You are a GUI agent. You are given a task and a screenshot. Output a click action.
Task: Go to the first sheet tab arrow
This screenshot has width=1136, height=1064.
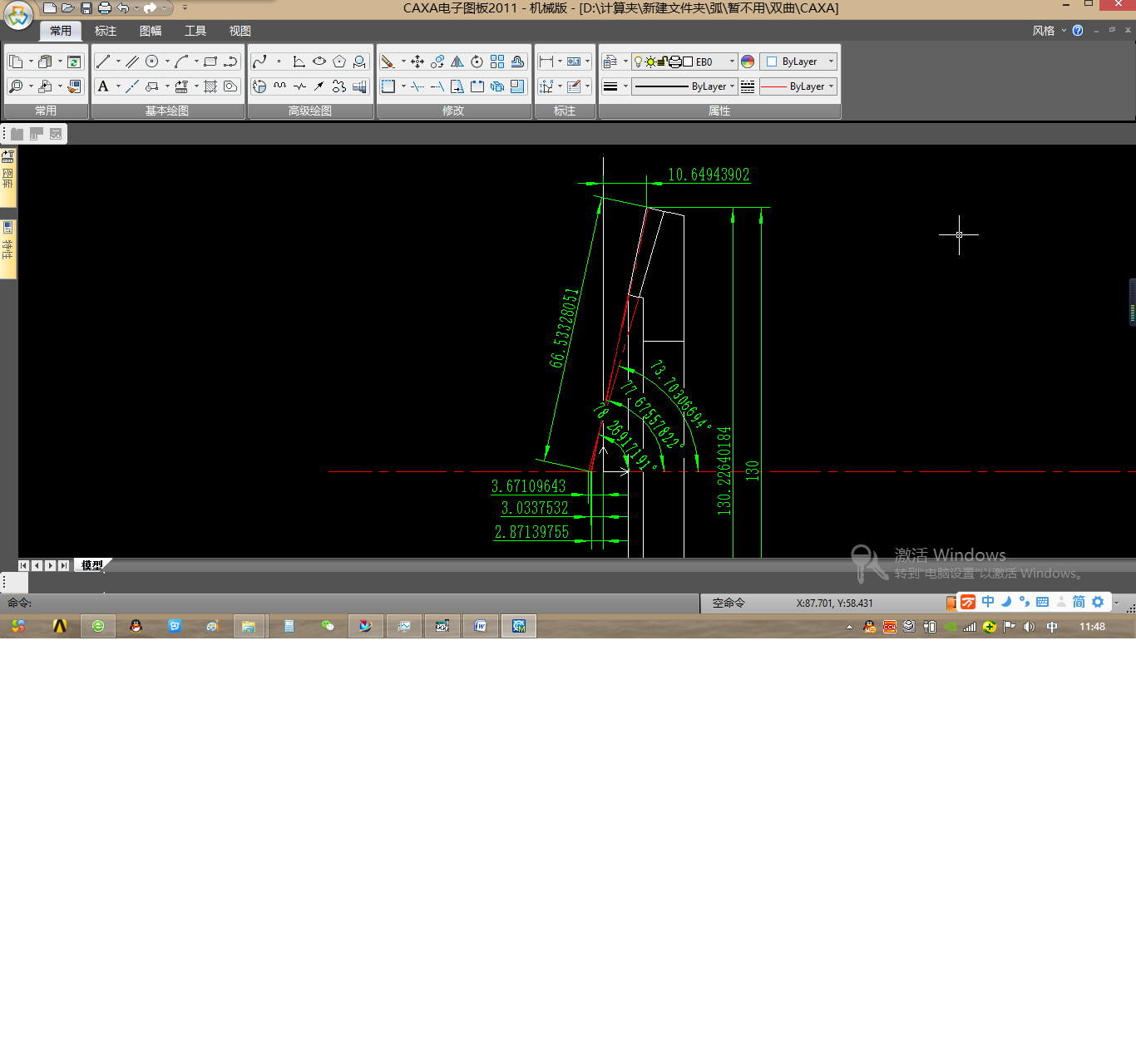(x=24, y=565)
